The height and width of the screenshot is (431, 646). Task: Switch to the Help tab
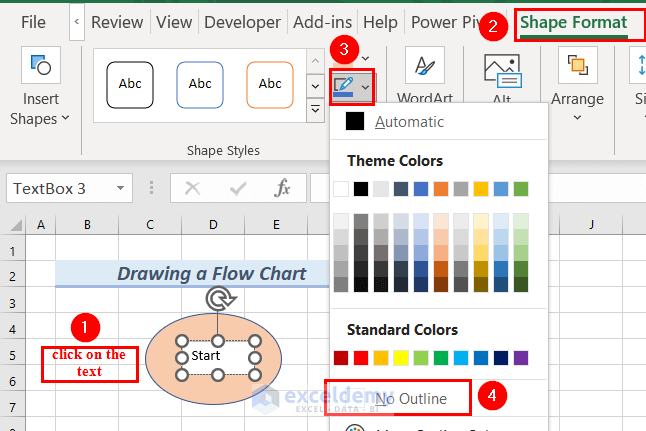click(380, 22)
